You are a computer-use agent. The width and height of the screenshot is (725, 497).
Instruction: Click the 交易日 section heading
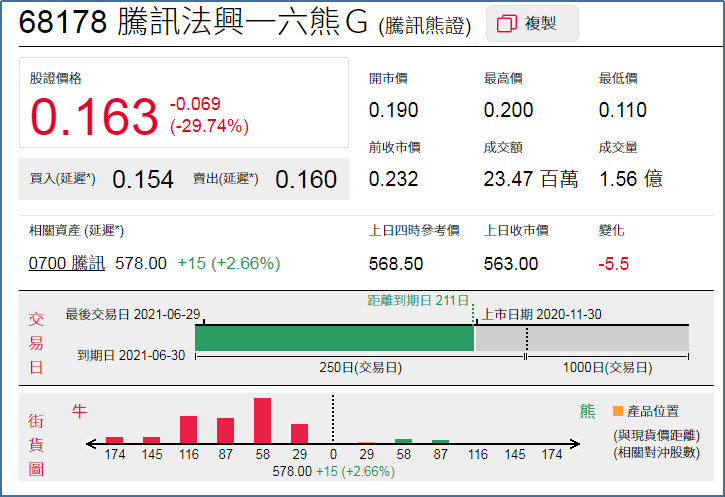pos(36,343)
